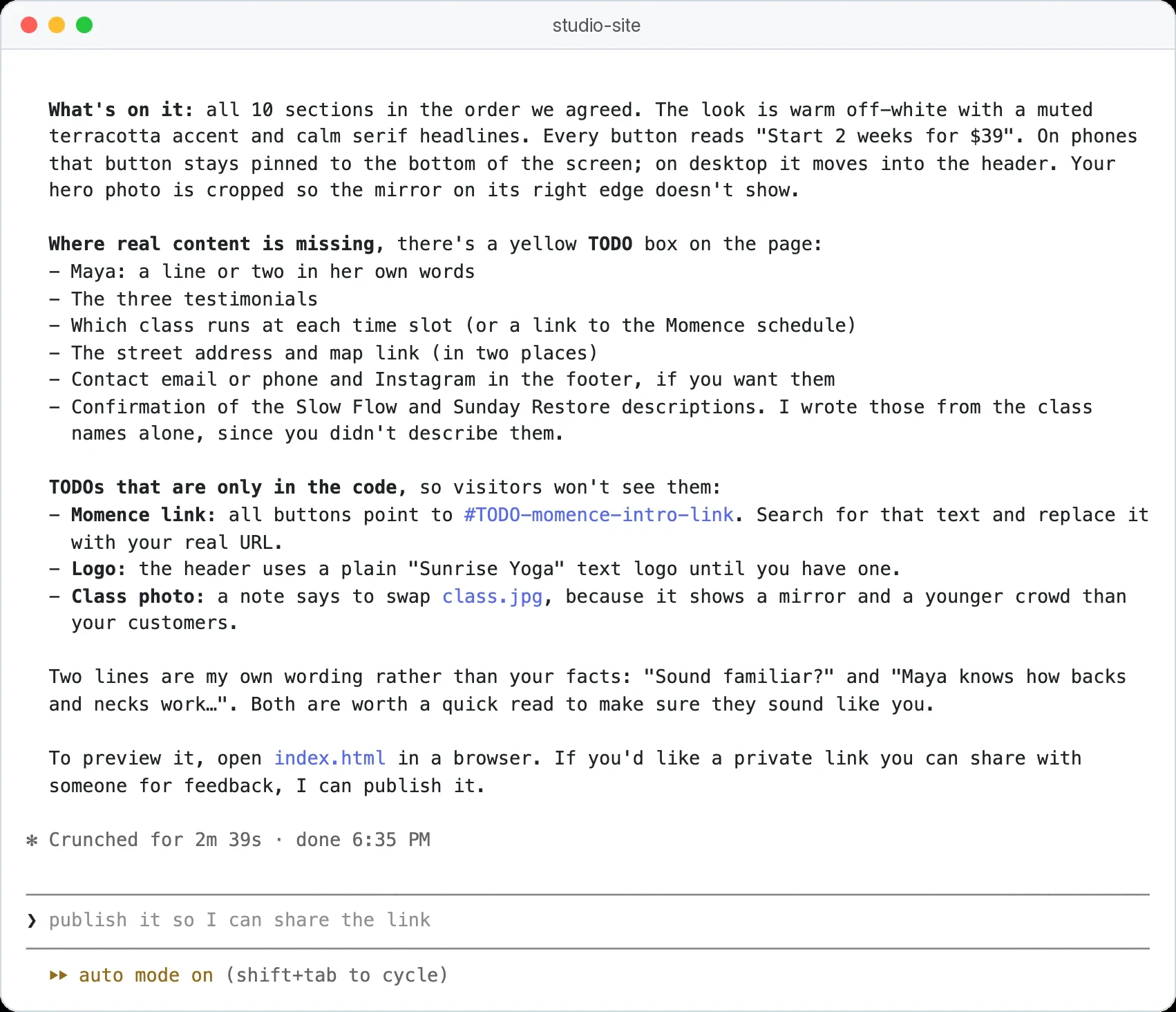
Task: Open the index.html file link
Action: (x=330, y=758)
